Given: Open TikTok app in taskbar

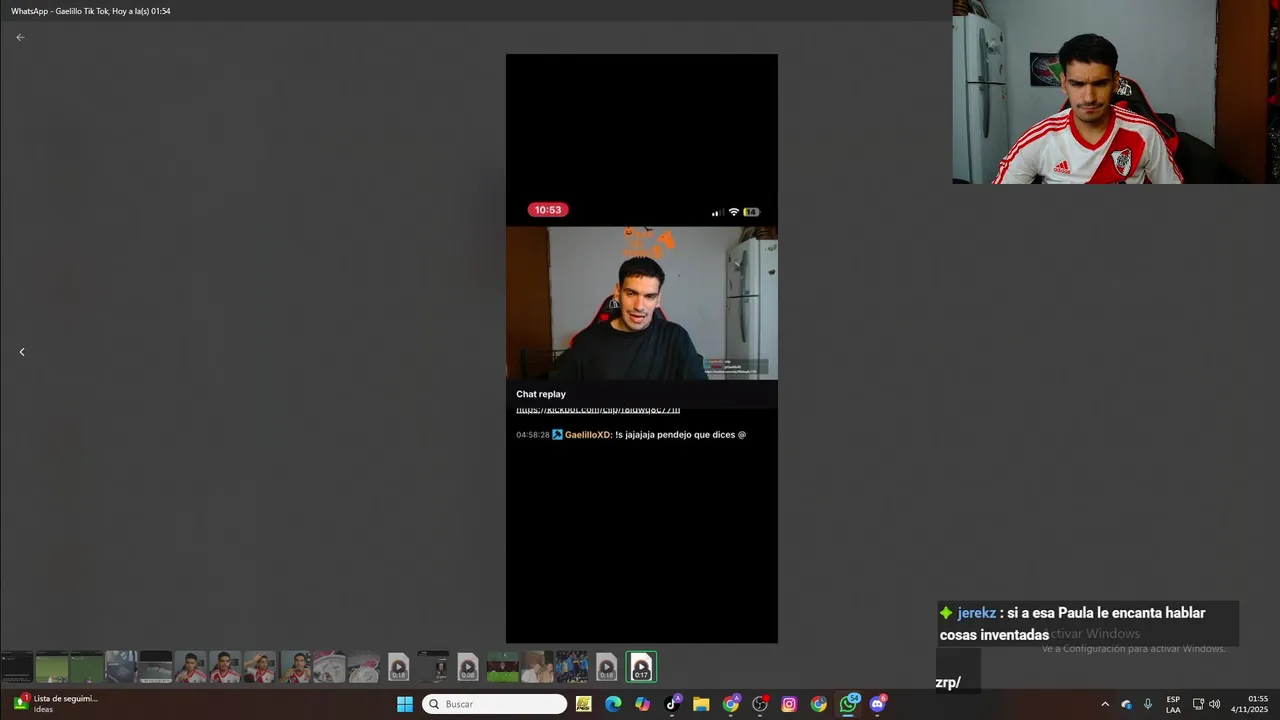Looking at the screenshot, I should 672,704.
